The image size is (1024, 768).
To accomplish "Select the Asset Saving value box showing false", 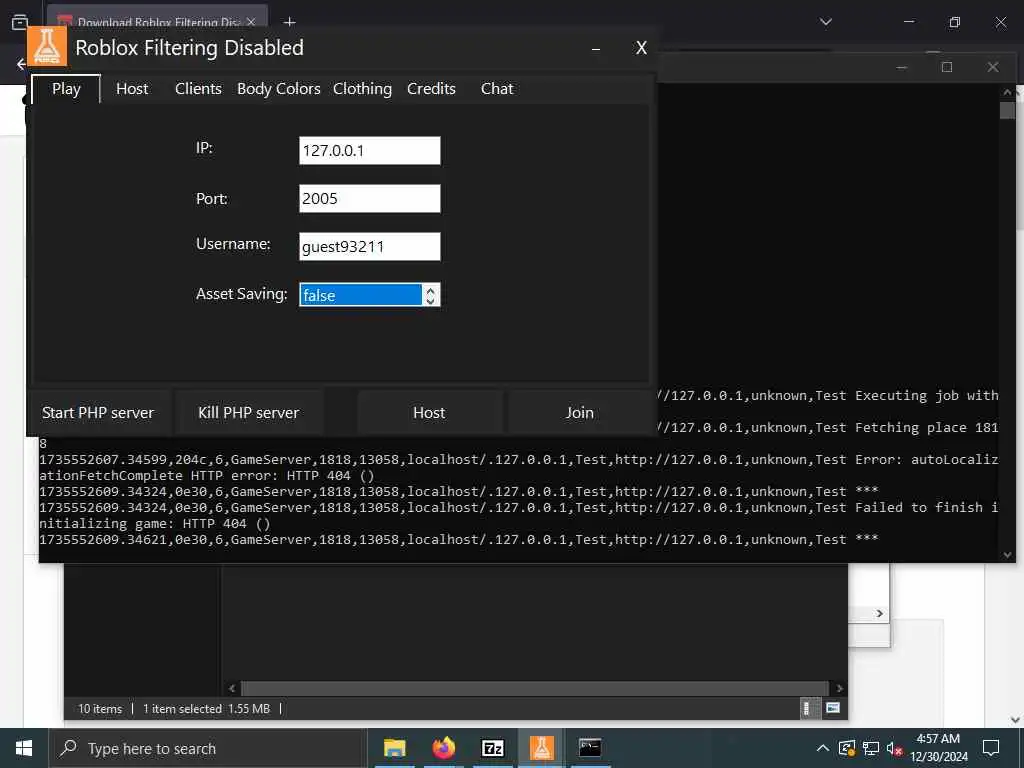I will tap(361, 295).
